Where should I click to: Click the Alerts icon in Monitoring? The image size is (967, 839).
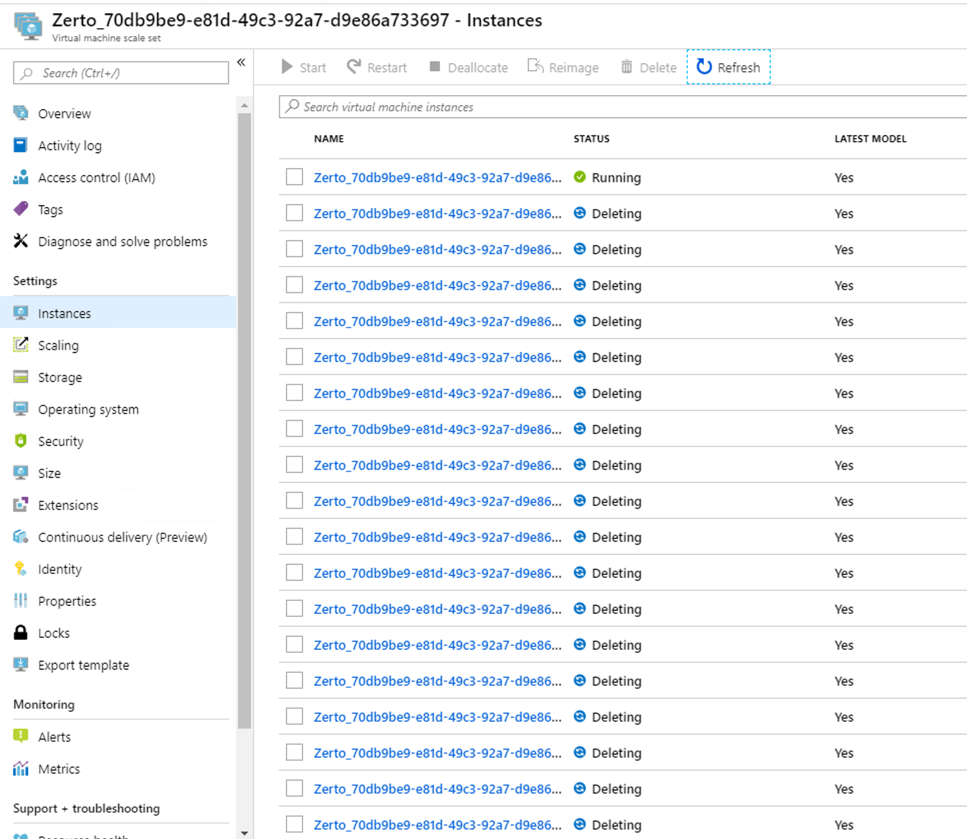[20, 736]
